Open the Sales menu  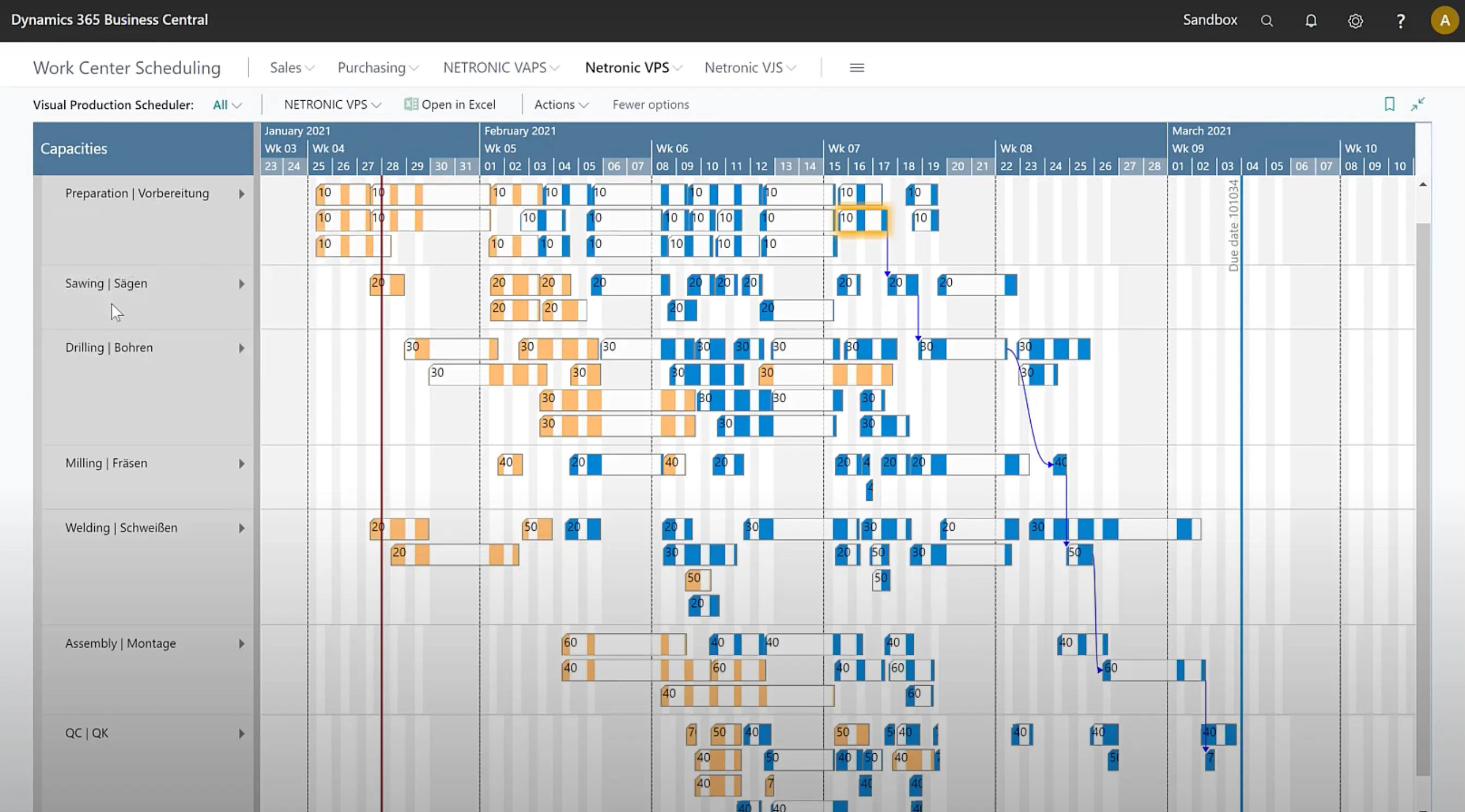pos(292,67)
